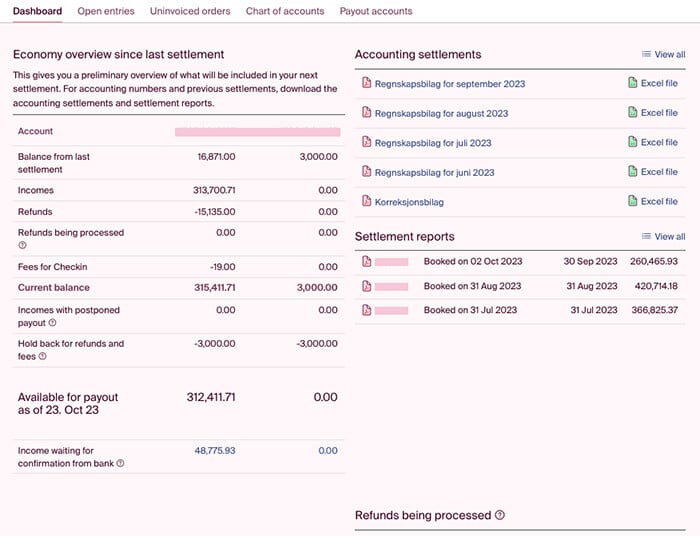Open Regnskapsbilag for juli 2023 link
Viewport: 700px width, 536px height.
point(433,143)
